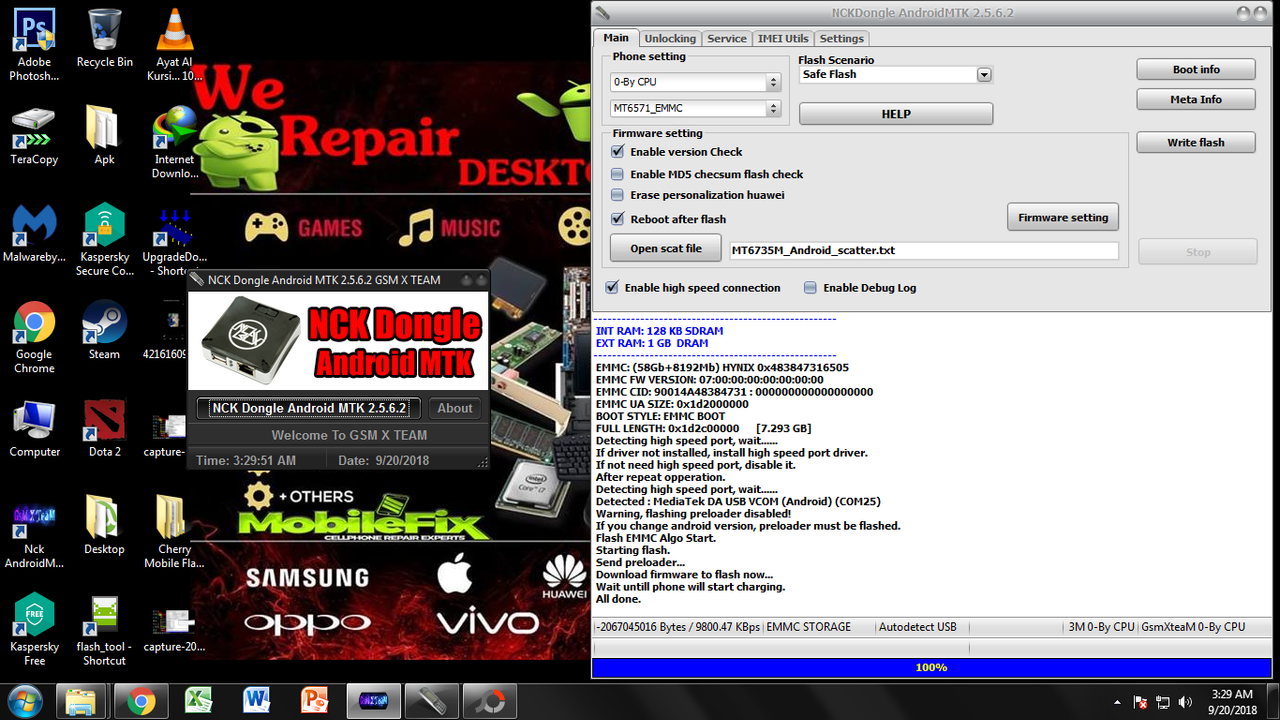1280x720 pixels.
Task: Open the Service tab
Action: click(x=727, y=39)
